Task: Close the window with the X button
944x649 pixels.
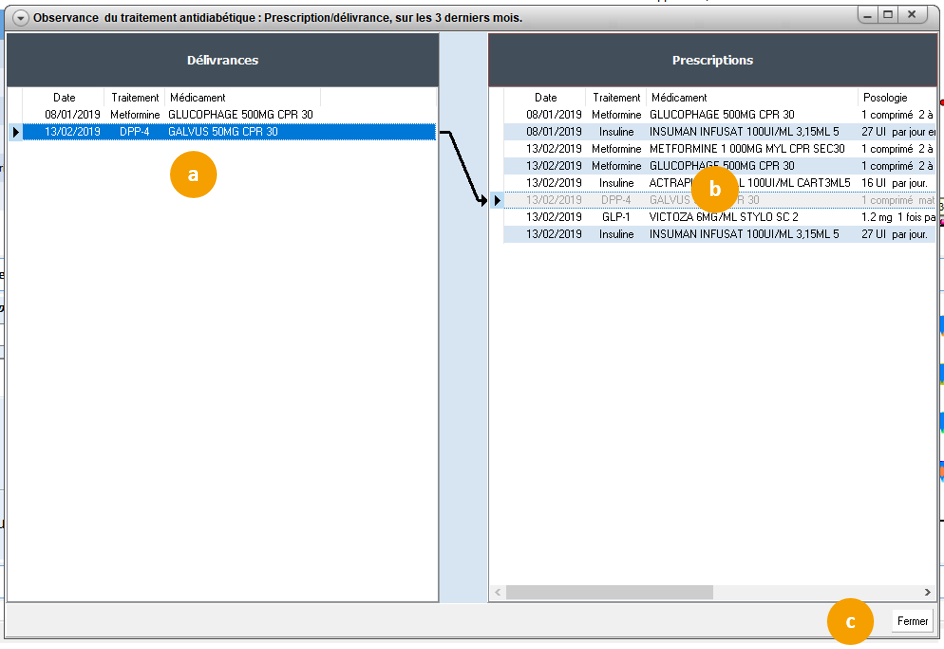Action: click(x=911, y=15)
